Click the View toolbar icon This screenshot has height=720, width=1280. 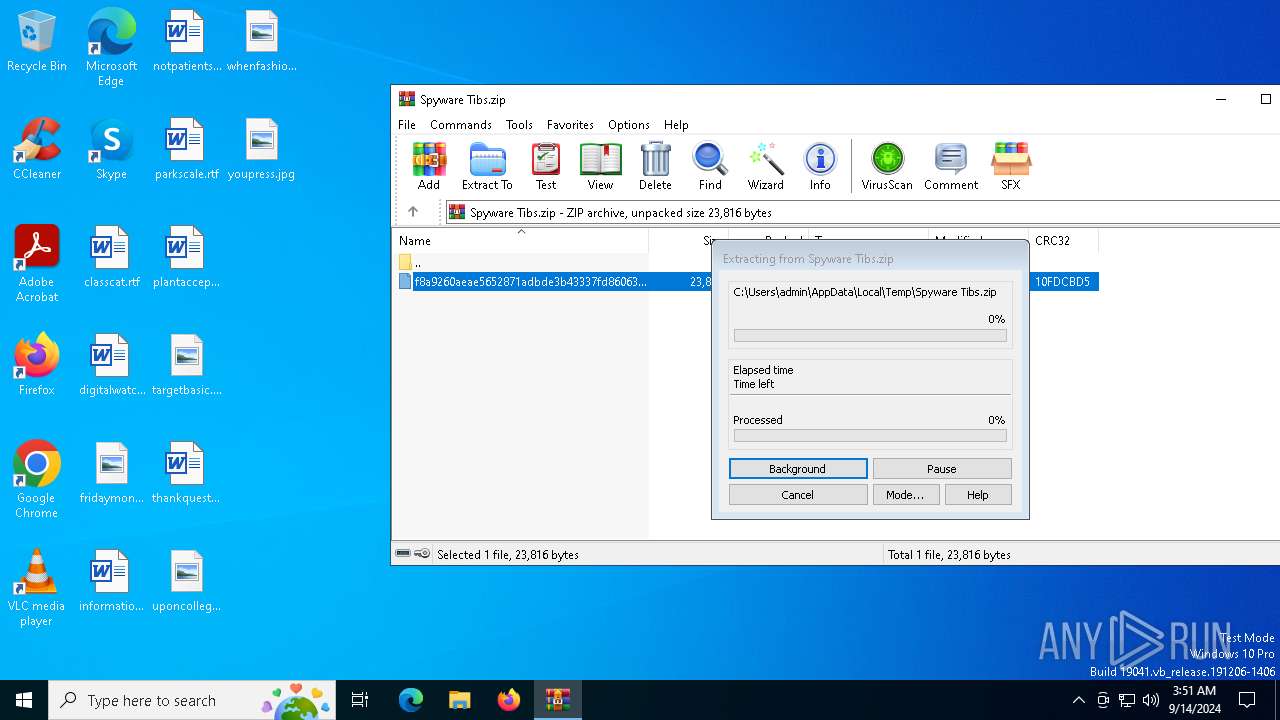pyautogui.click(x=600, y=166)
